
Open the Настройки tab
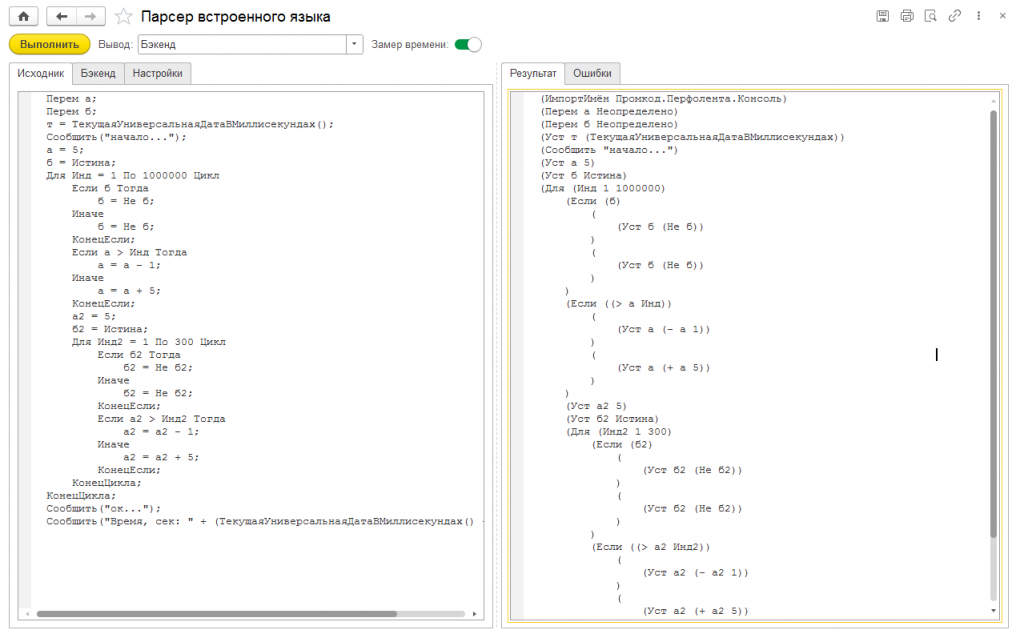(x=157, y=73)
